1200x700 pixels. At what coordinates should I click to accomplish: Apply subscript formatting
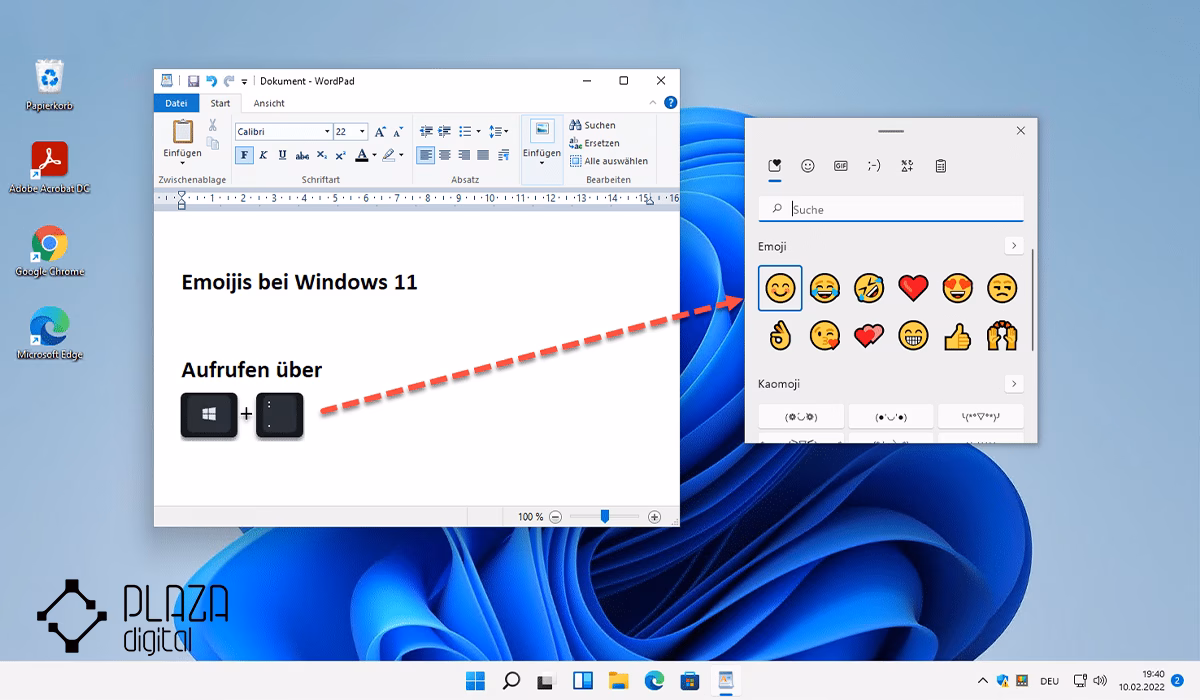coord(321,155)
